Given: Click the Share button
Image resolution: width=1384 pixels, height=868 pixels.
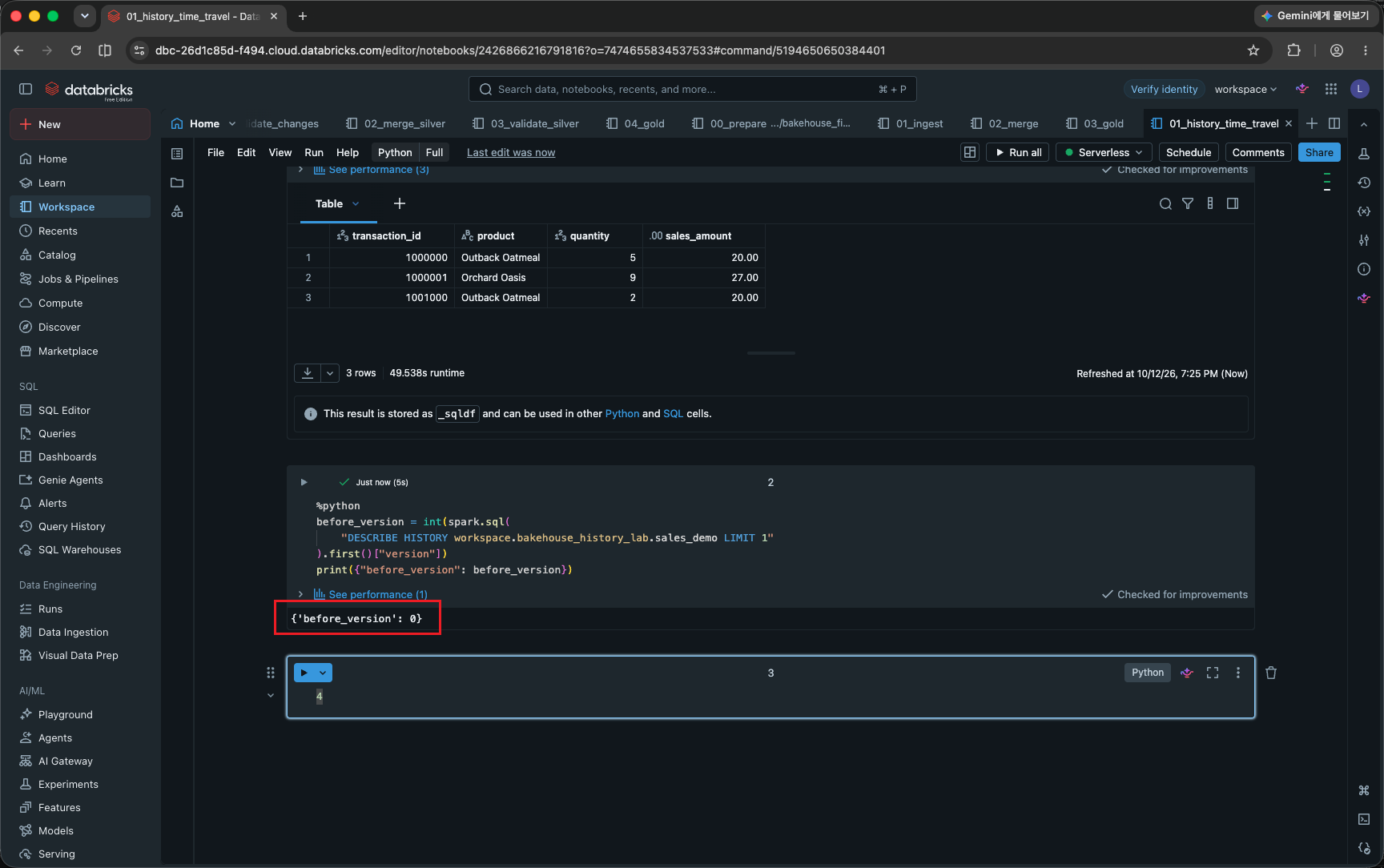Looking at the screenshot, I should (1319, 152).
